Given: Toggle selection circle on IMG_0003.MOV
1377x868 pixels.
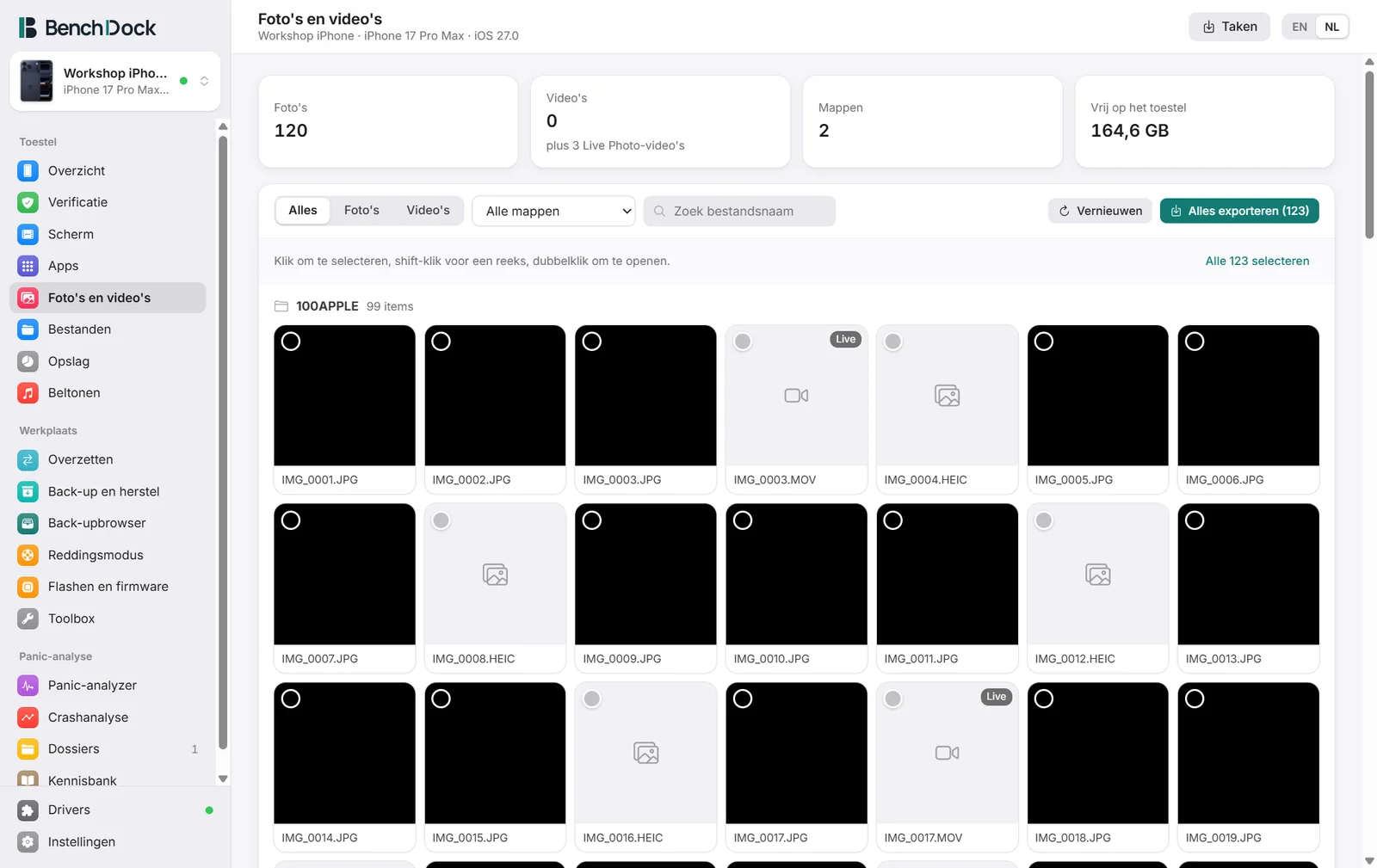Looking at the screenshot, I should point(743,342).
